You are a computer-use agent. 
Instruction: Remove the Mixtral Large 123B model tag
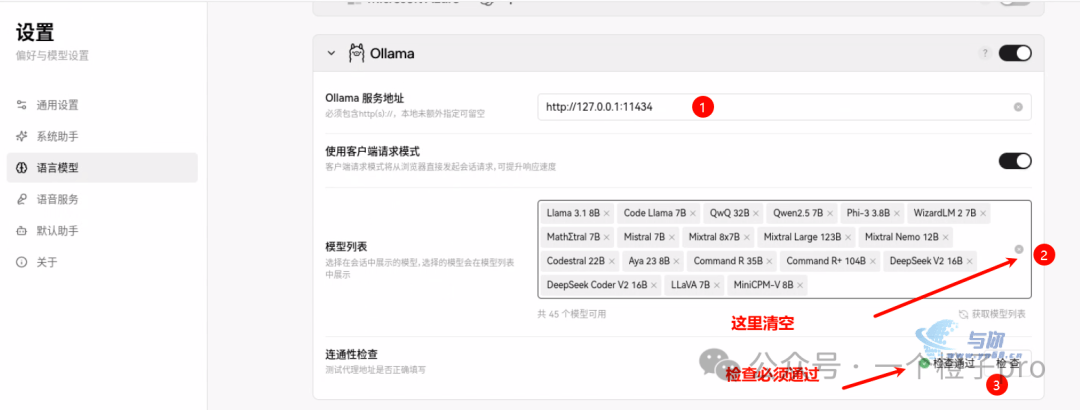(847, 237)
